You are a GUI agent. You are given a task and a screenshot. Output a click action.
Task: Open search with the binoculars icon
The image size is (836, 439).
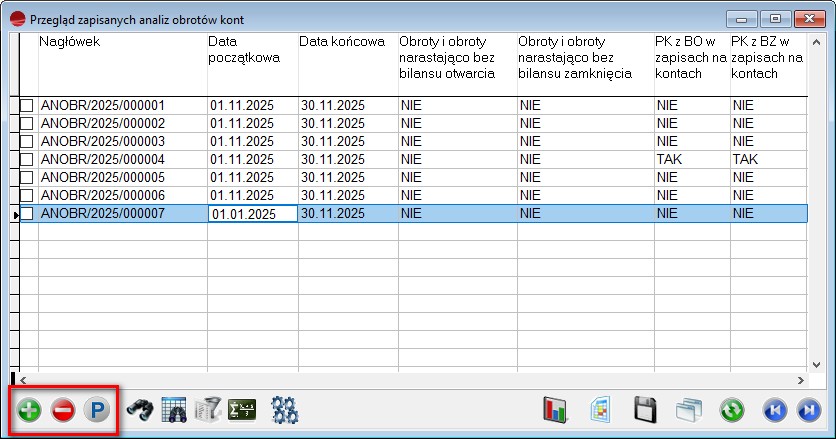click(138, 410)
